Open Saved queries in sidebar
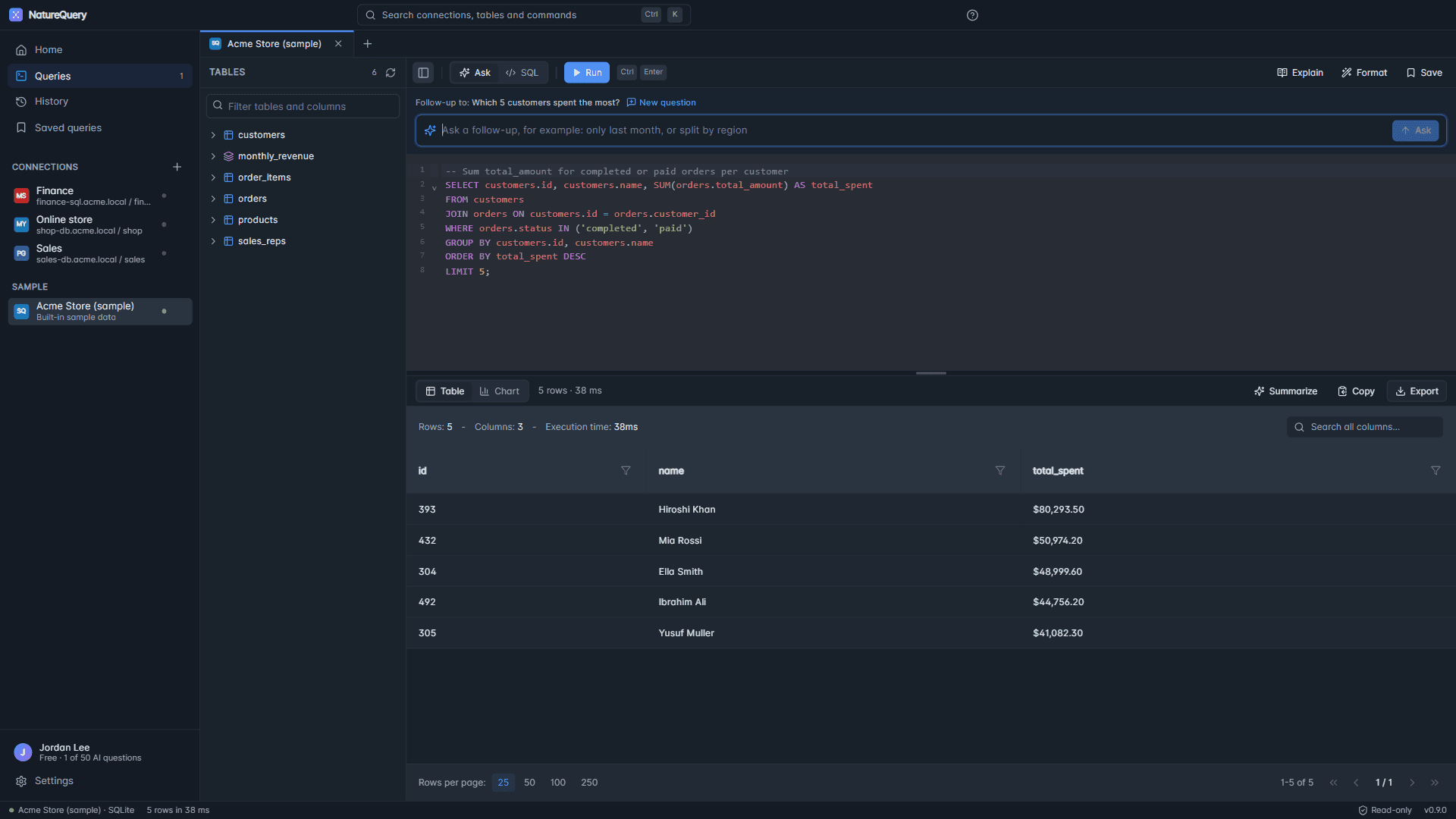This screenshot has width=1456, height=819. (100, 128)
